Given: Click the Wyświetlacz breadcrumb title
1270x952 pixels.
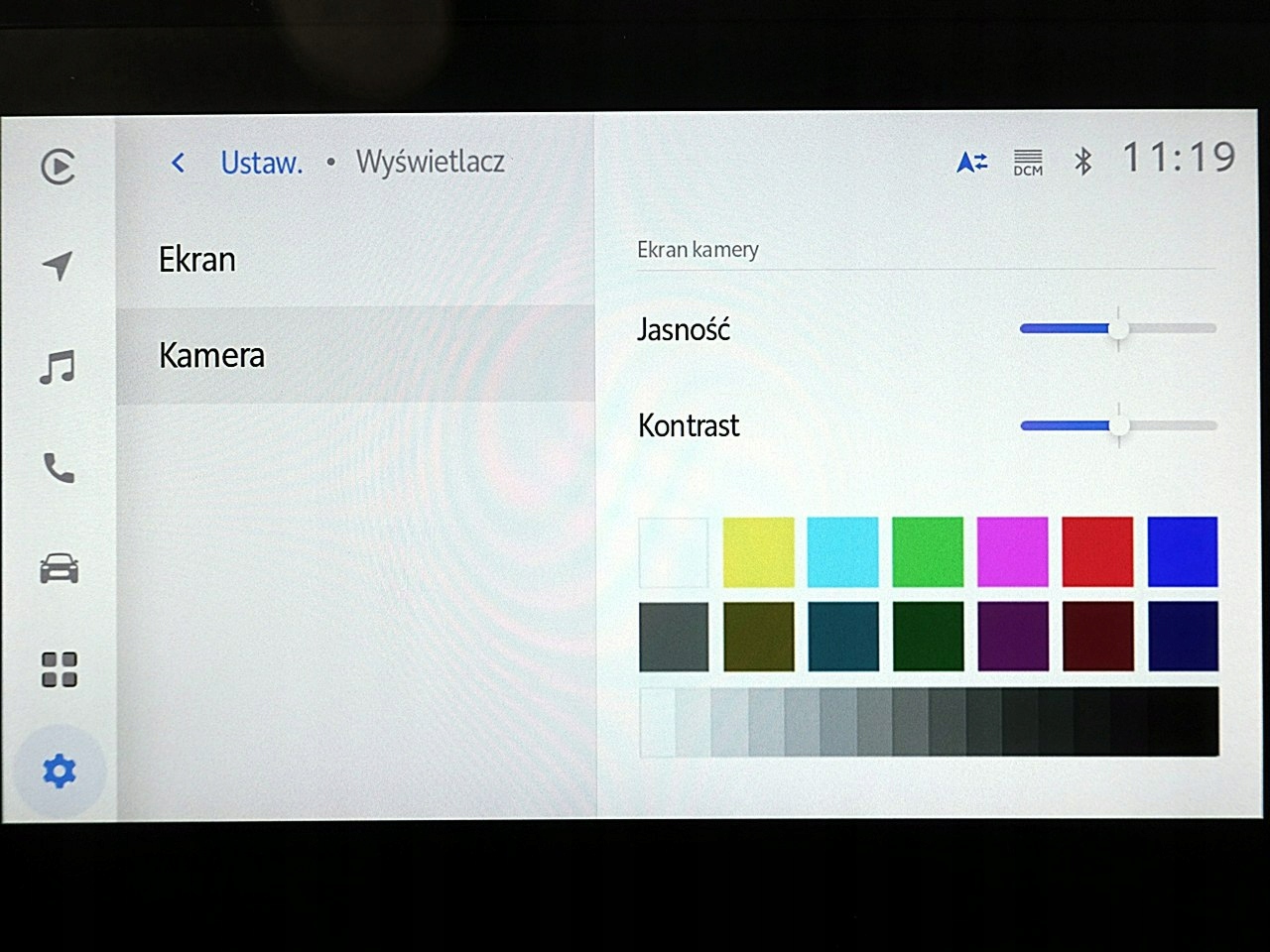Looking at the screenshot, I should tap(431, 162).
